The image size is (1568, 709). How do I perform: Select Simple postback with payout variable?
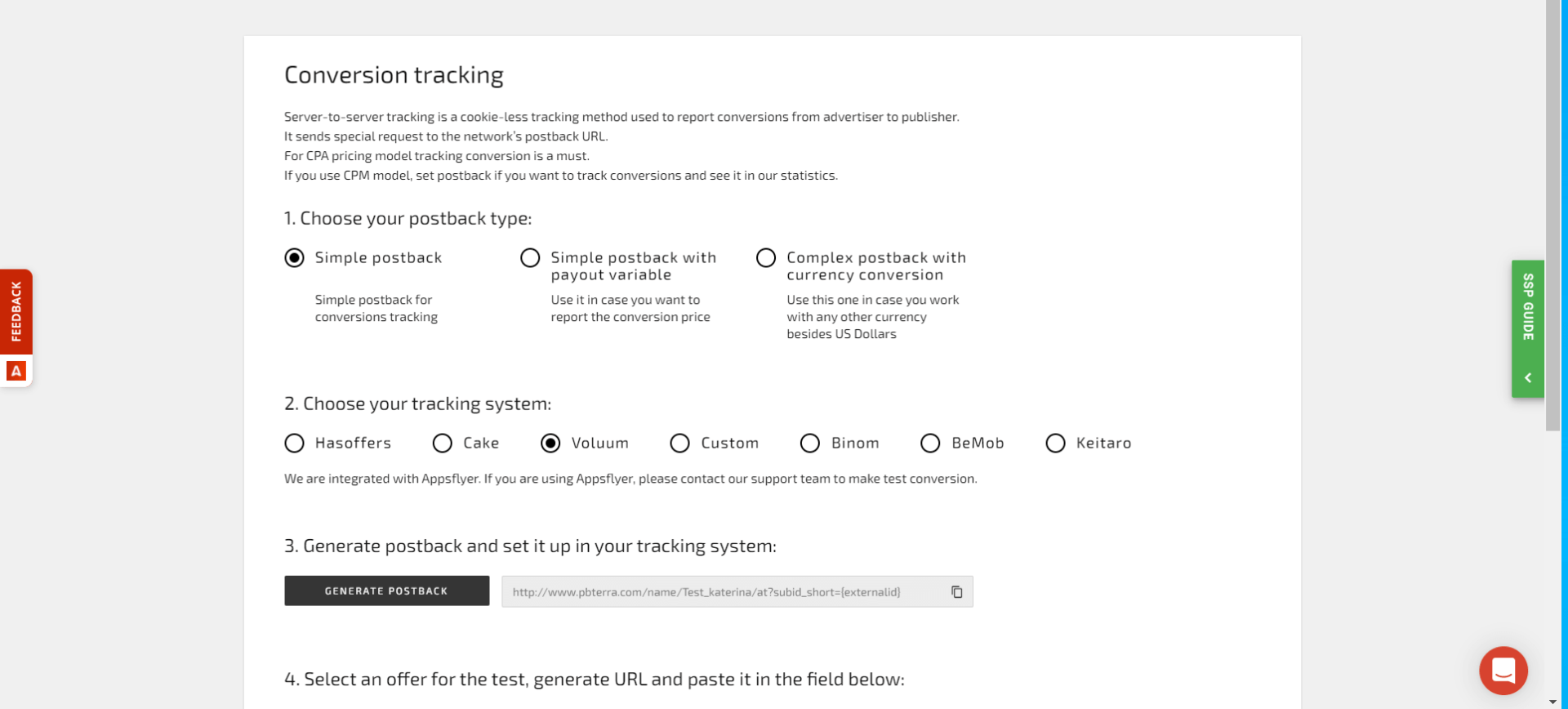(530, 257)
